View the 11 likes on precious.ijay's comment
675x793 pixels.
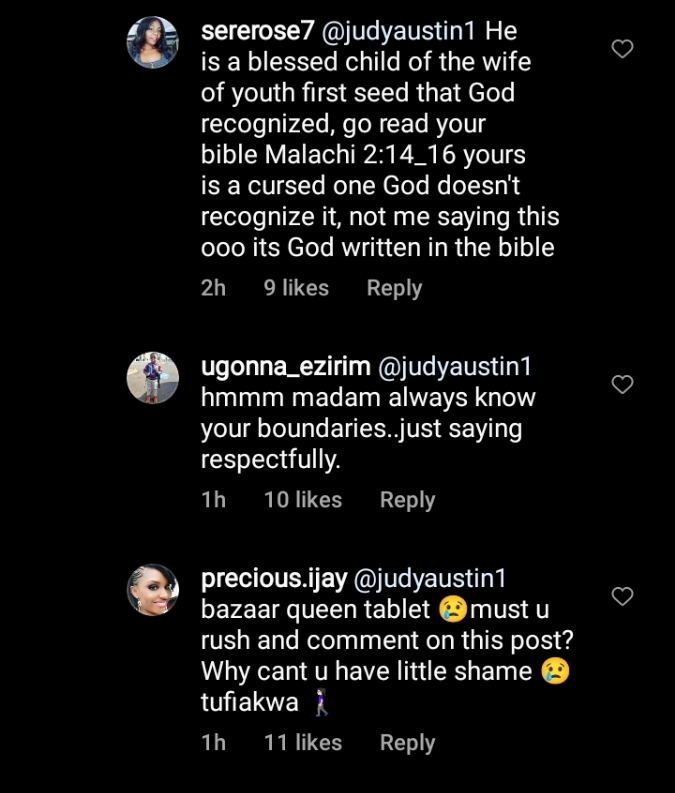pyautogui.click(x=303, y=743)
